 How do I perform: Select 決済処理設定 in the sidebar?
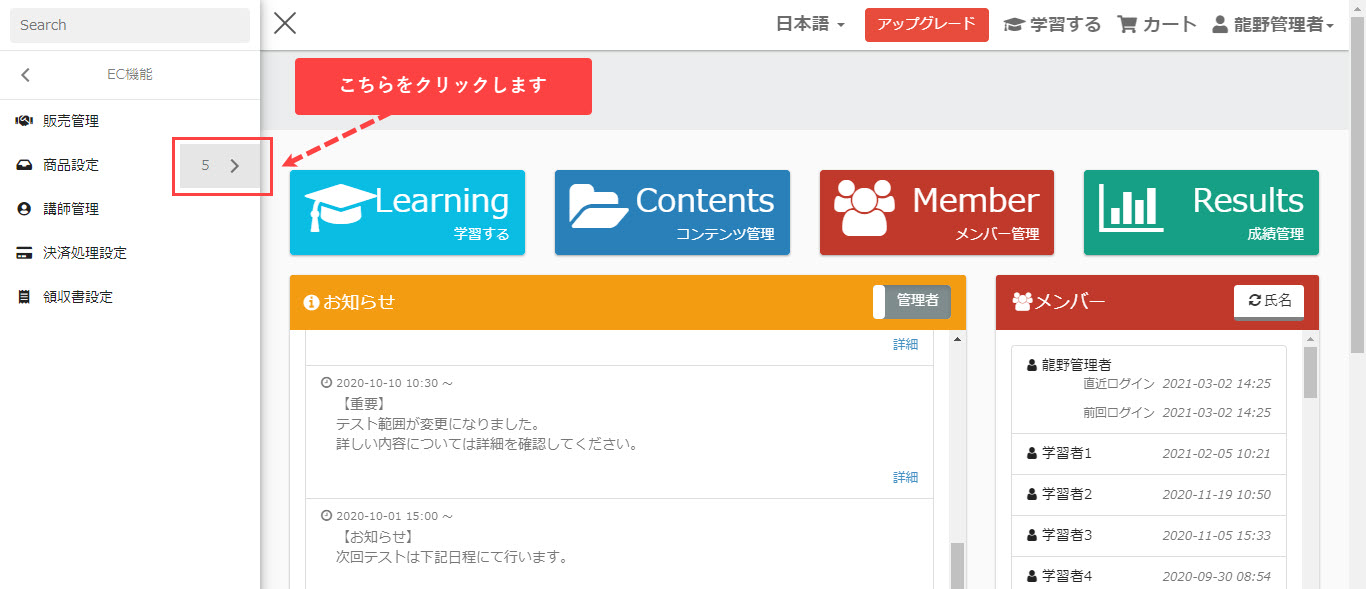(84, 253)
